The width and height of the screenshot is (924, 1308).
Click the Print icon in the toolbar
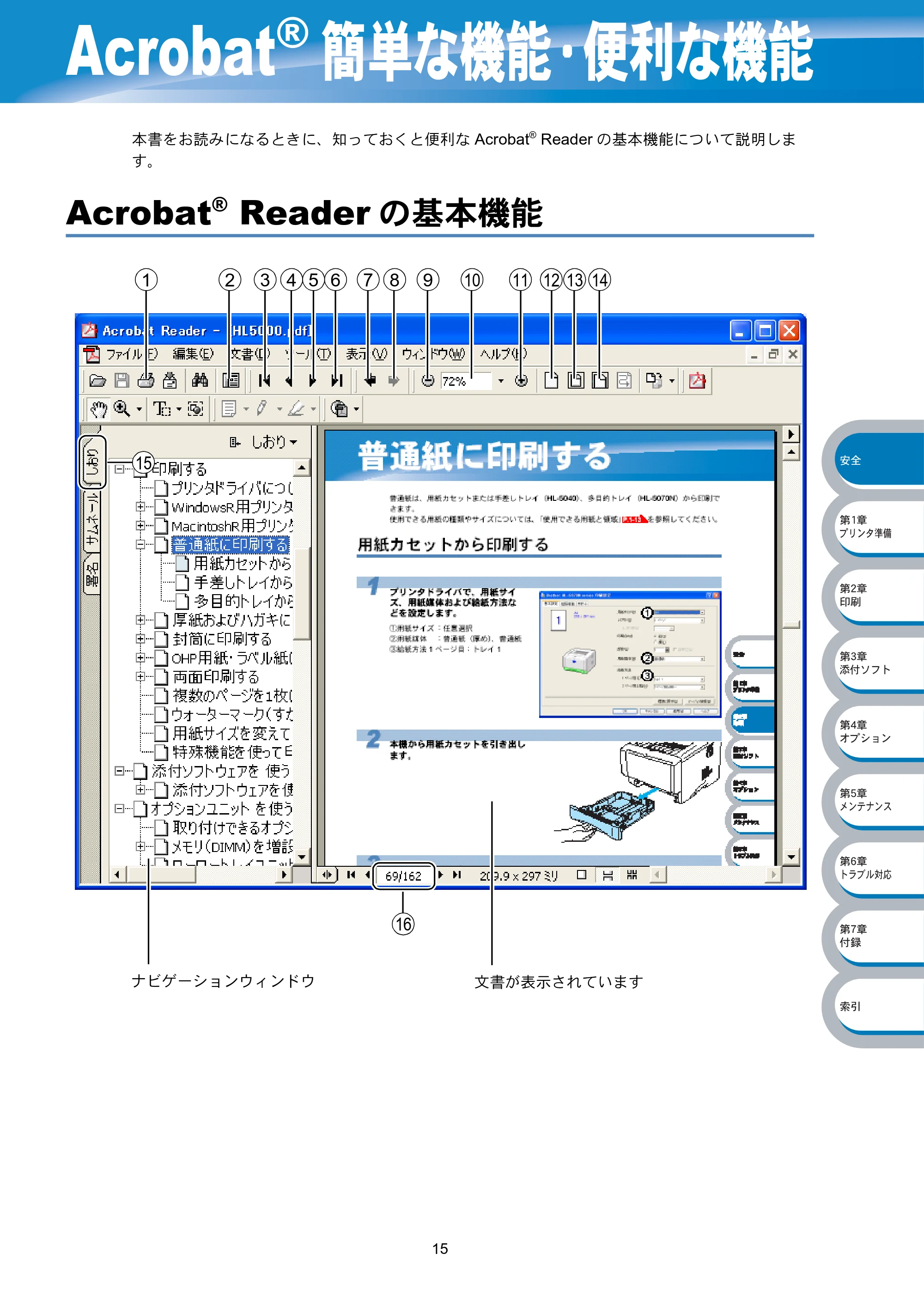point(146,381)
